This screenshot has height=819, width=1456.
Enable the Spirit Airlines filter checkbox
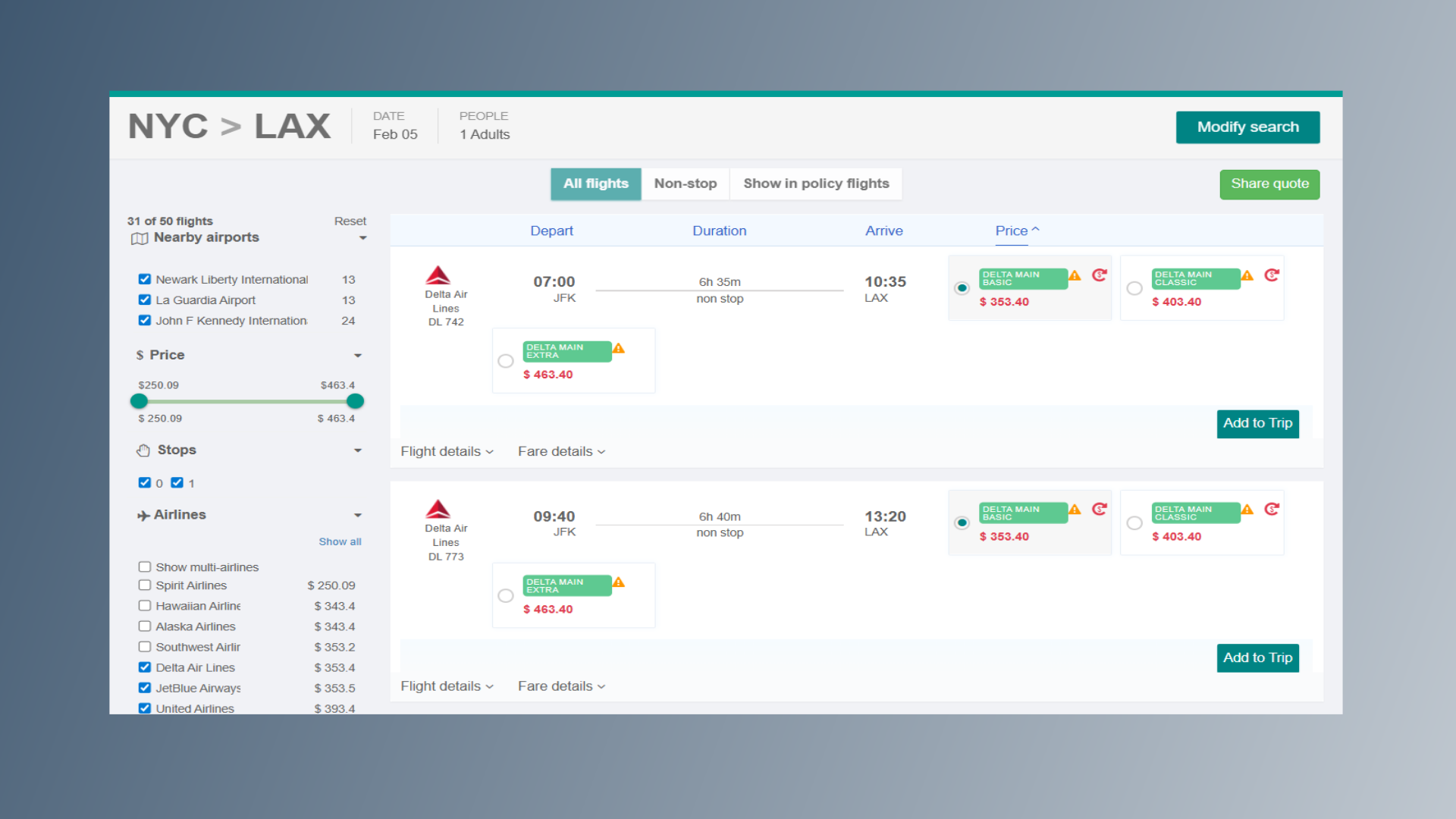[x=145, y=585]
